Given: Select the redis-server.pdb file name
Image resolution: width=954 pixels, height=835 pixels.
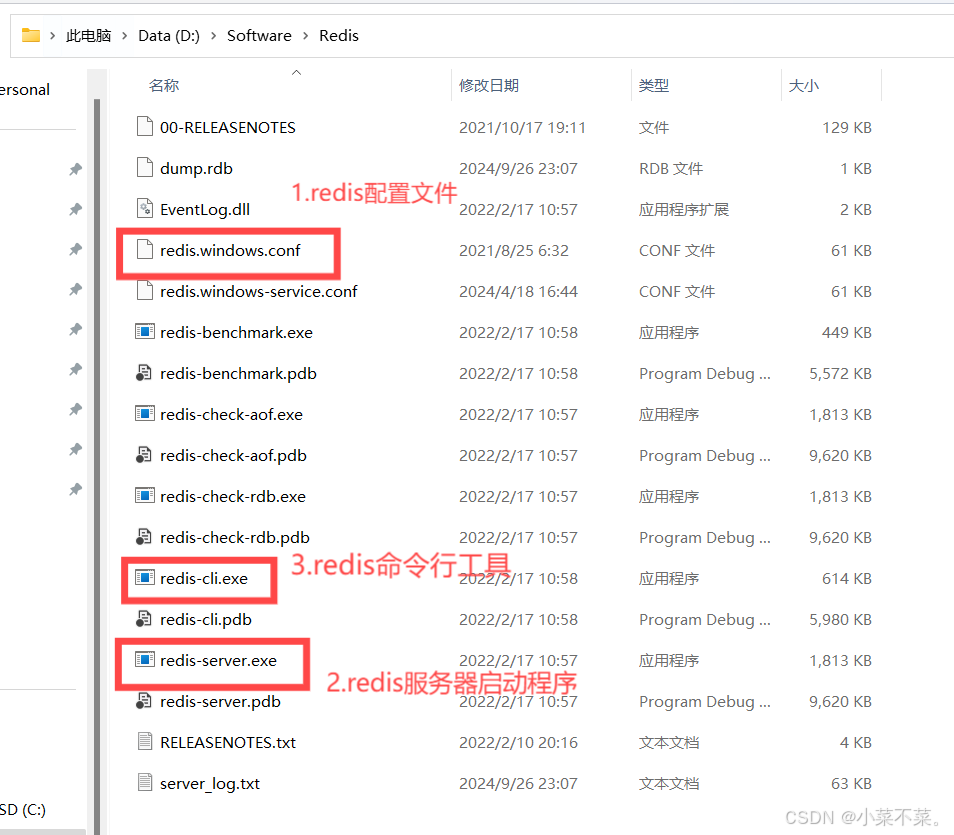Looking at the screenshot, I should pyautogui.click(x=220, y=702).
